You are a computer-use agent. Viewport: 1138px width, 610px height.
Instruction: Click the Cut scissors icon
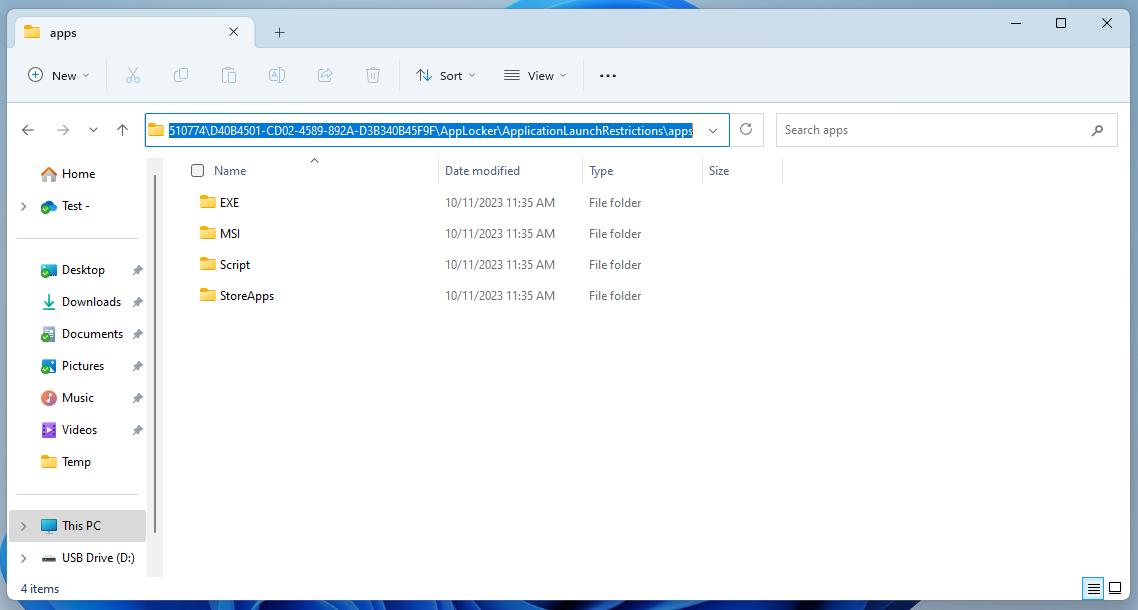coord(133,75)
